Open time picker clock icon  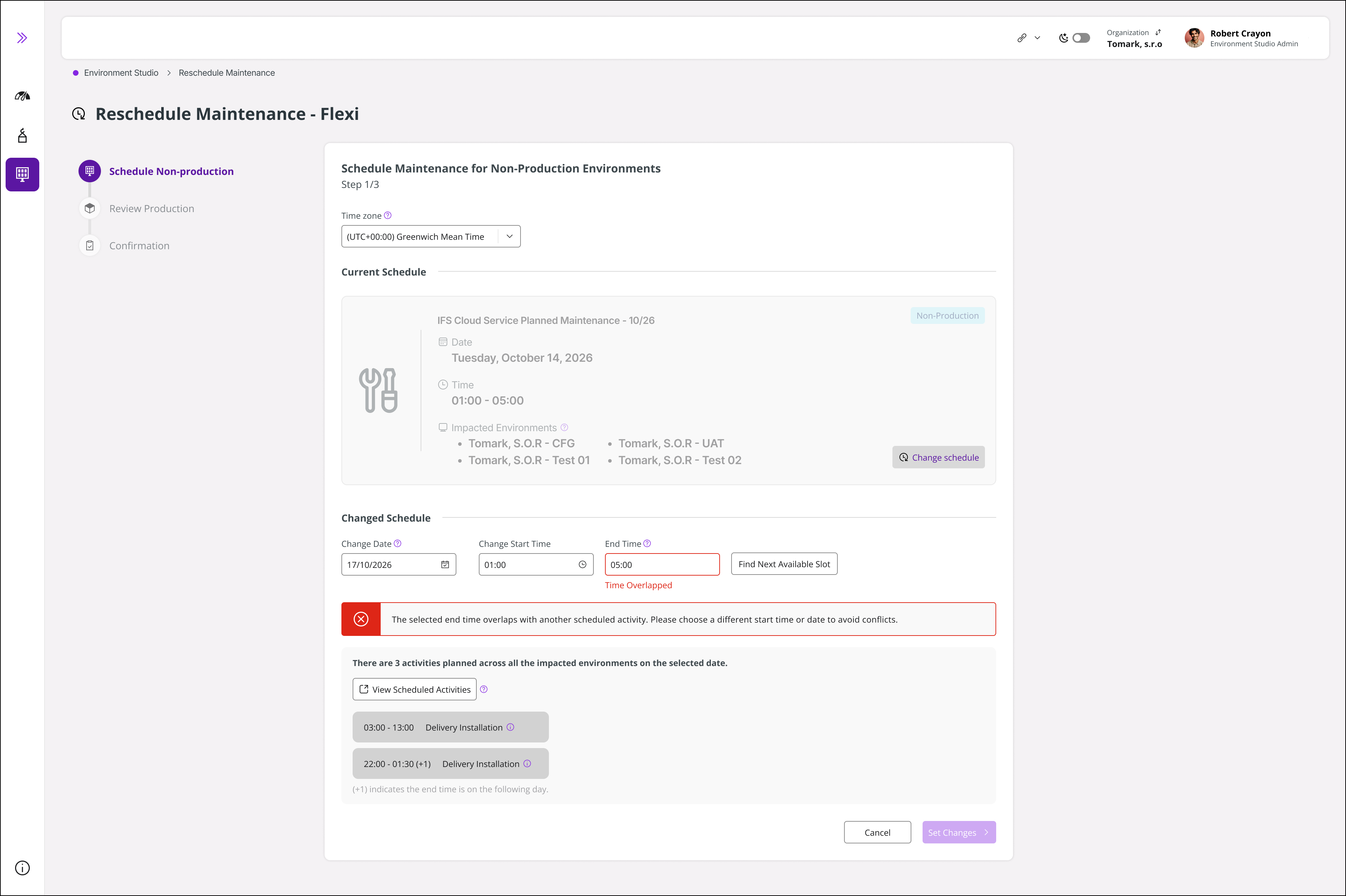pos(583,565)
